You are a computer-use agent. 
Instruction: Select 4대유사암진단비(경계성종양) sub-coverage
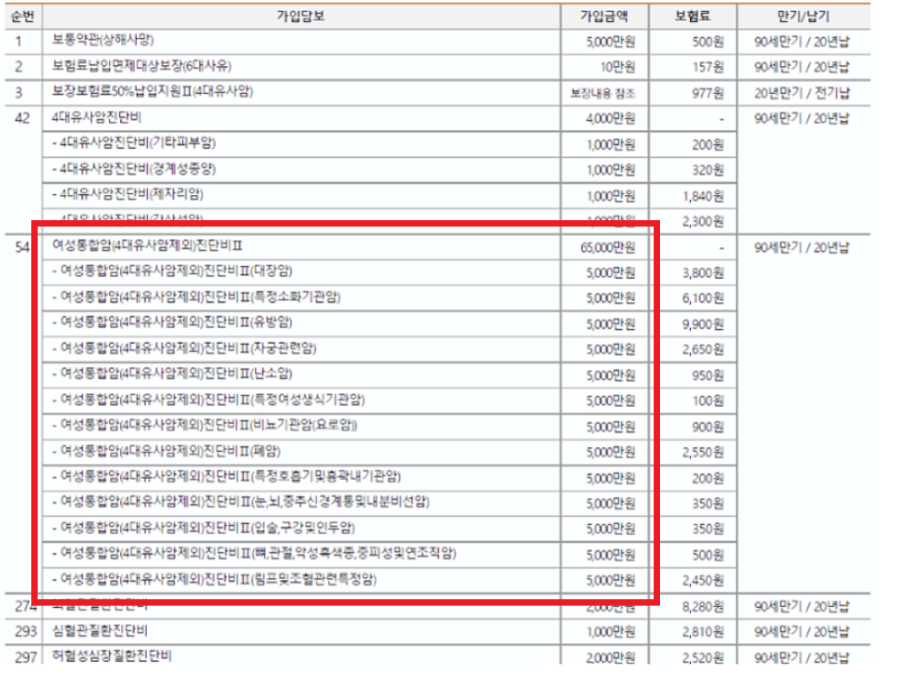(x=134, y=169)
